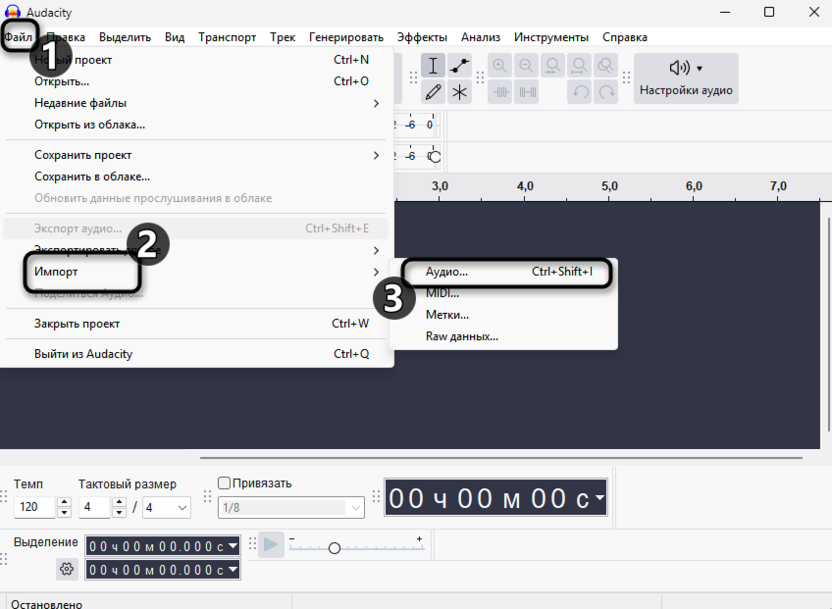The image size is (832, 609).
Task: Expand the Импорт submenu arrow
Action: tap(376, 272)
